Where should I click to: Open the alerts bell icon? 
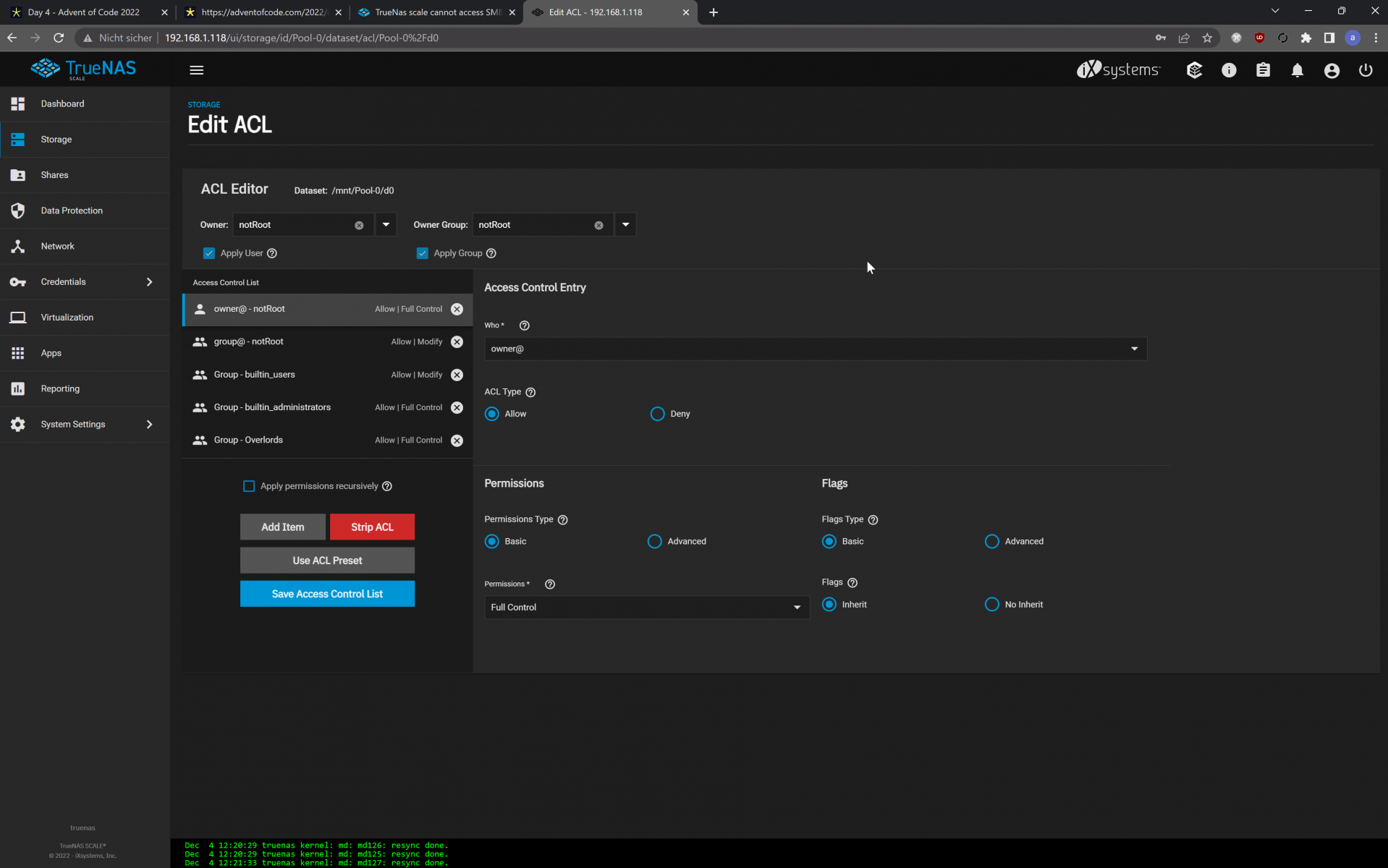tap(1298, 70)
